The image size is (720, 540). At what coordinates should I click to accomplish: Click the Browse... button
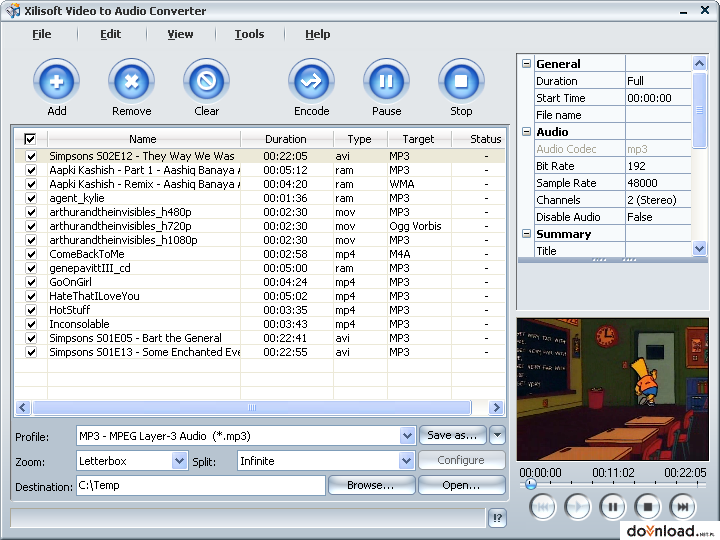(x=371, y=485)
